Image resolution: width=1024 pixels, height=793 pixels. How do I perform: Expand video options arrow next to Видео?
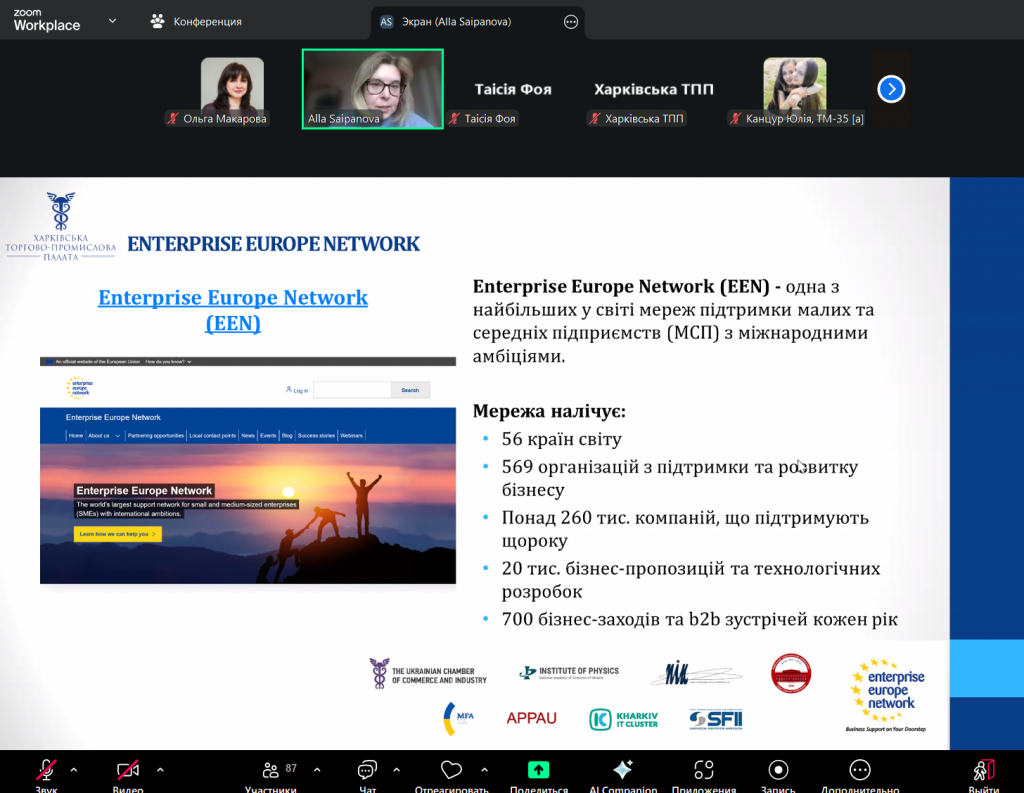(x=160, y=770)
